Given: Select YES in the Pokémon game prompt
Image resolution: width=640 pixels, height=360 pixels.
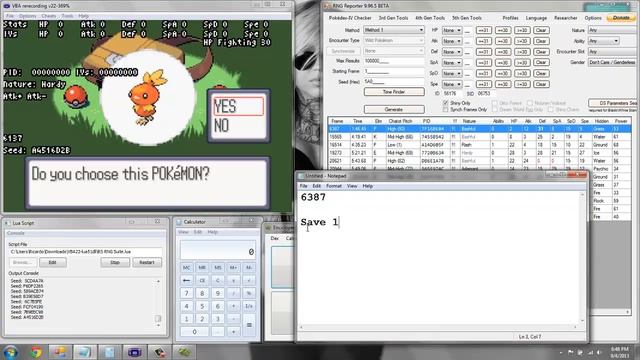Looking at the screenshot, I should 238,107.
